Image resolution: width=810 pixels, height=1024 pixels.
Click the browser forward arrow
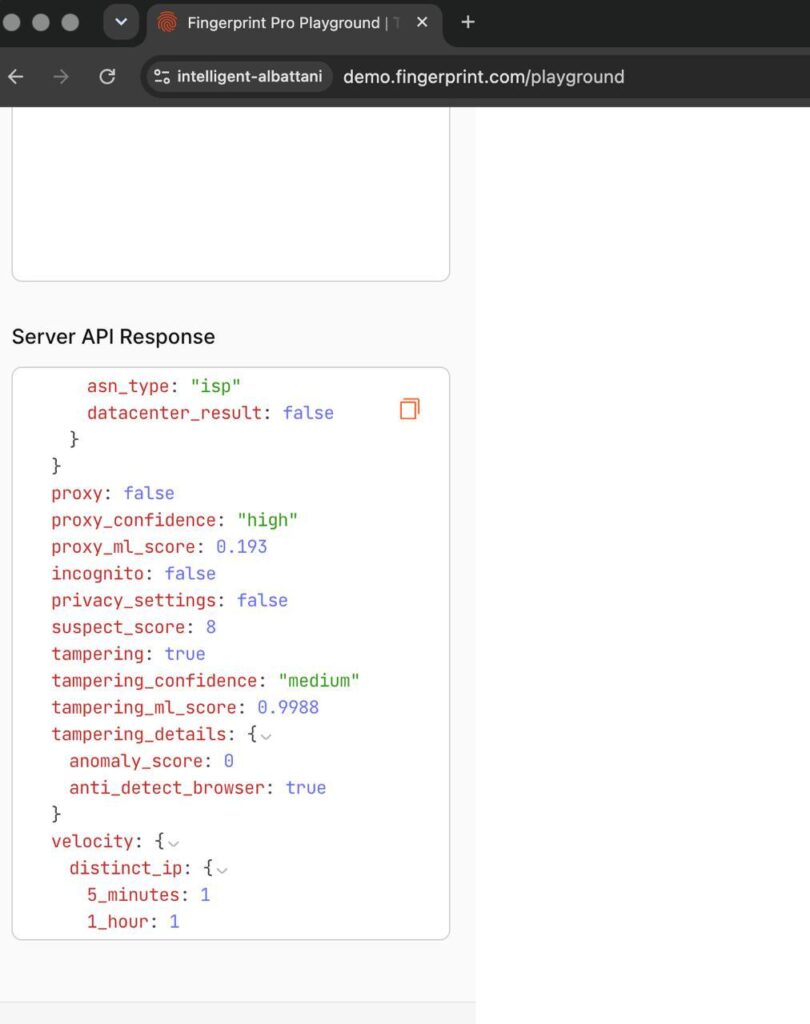61,77
